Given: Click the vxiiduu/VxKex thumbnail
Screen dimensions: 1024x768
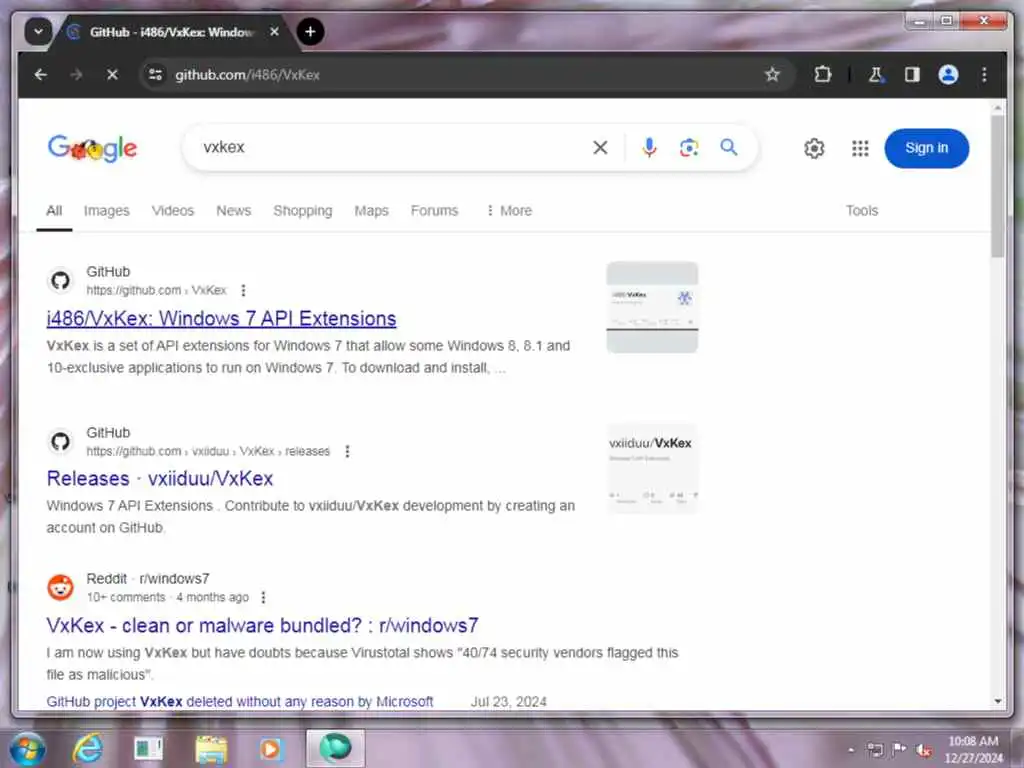Looking at the screenshot, I should pyautogui.click(x=652, y=469).
